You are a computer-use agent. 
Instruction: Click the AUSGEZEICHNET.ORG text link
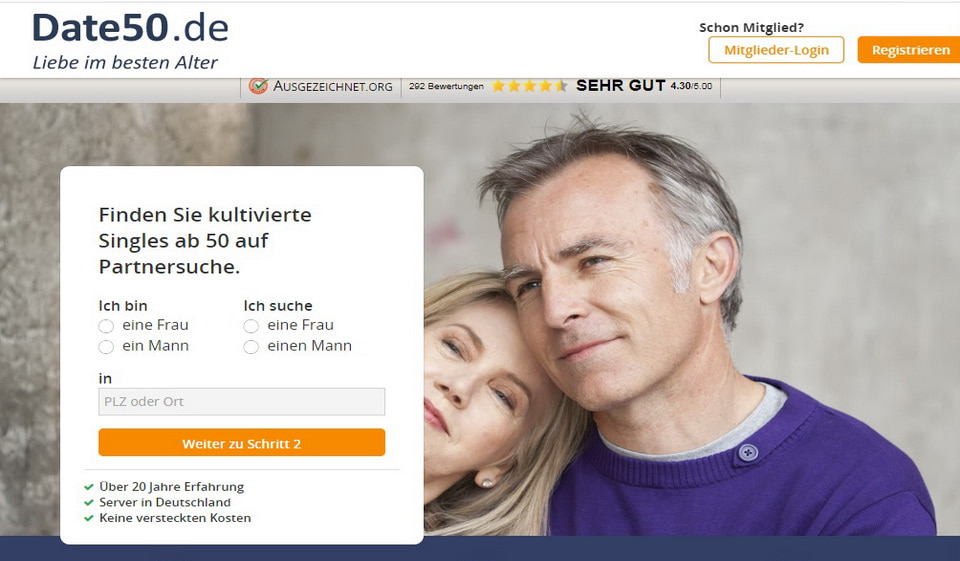coord(333,86)
